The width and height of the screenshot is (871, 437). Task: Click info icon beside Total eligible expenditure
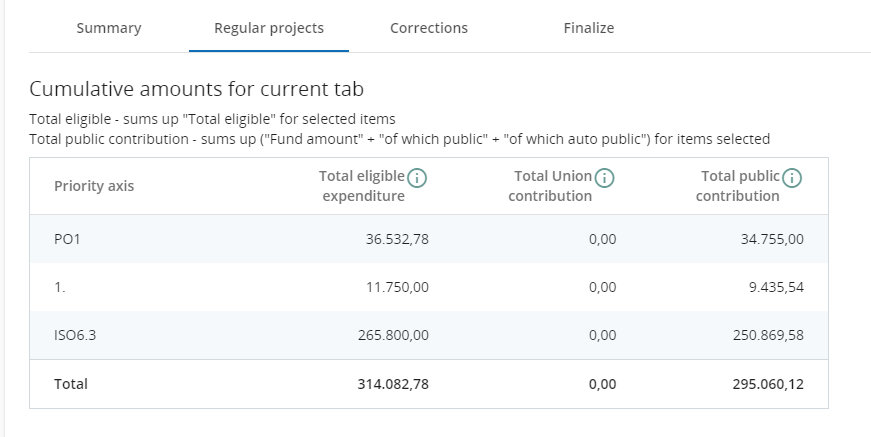tap(418, 178)
